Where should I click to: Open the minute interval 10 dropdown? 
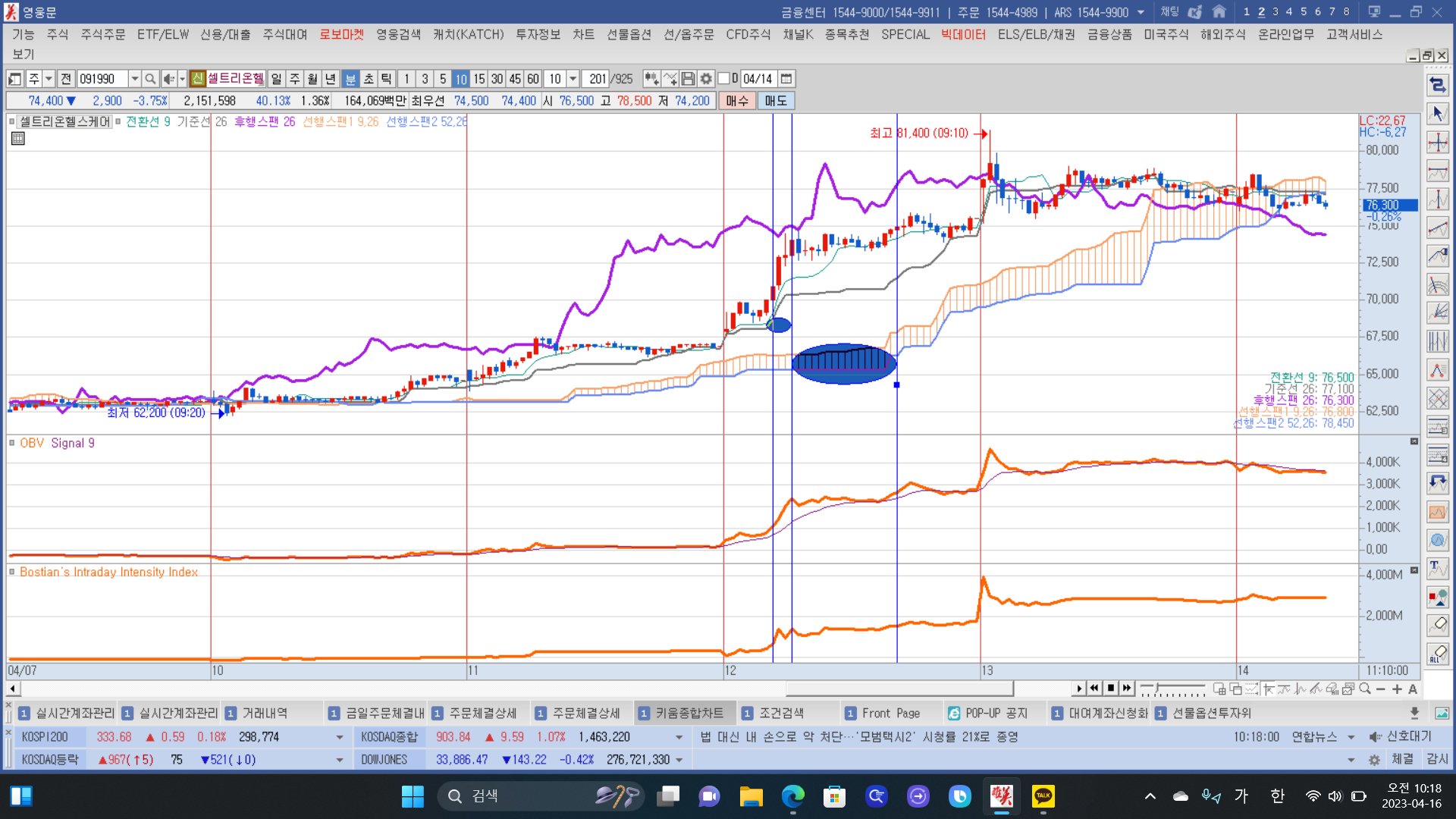[573, 79]
